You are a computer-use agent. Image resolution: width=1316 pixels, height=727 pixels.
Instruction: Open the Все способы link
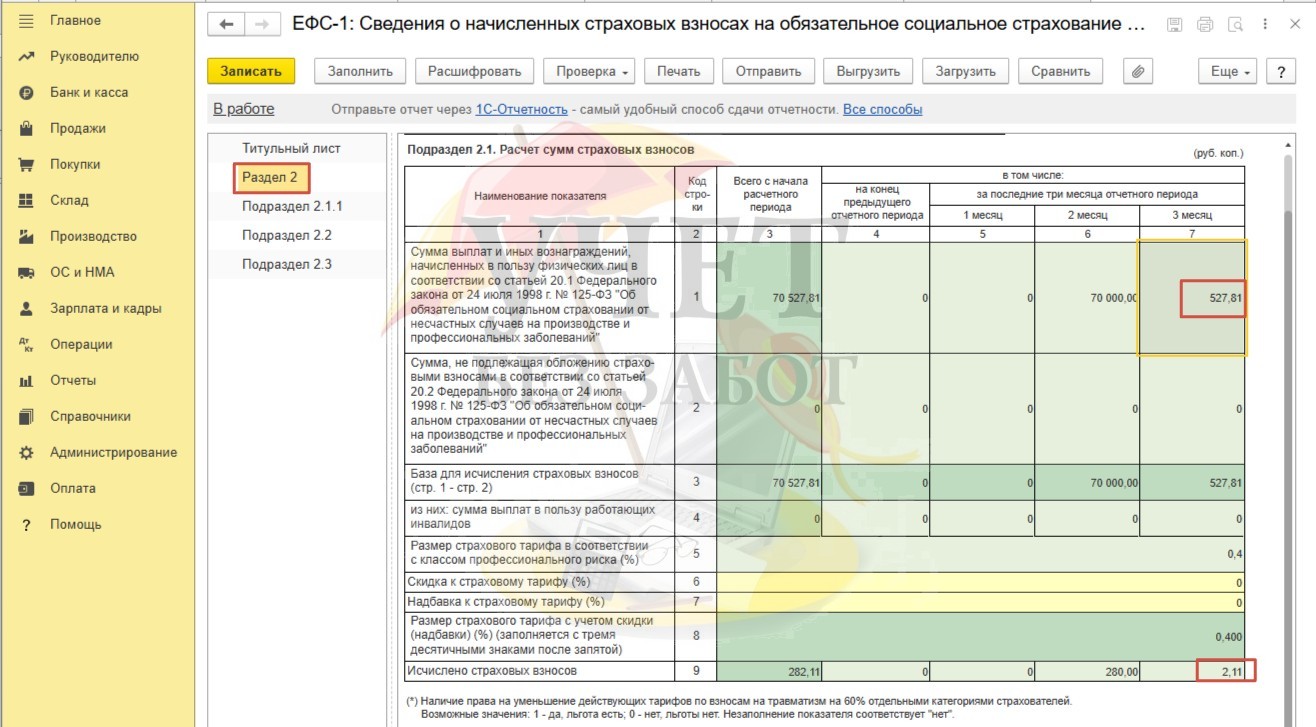[883, 110]
